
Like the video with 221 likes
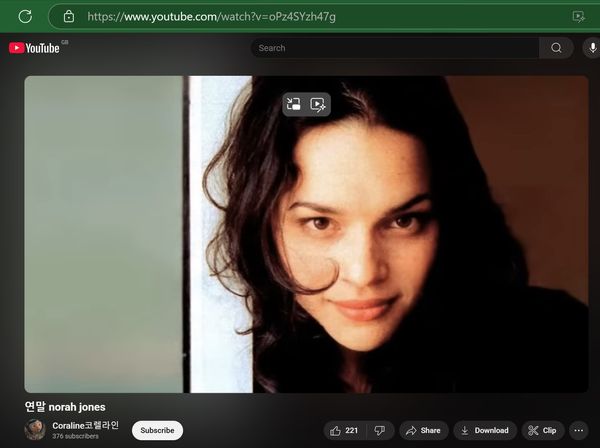pyautogui.click(x=344, y=431)
